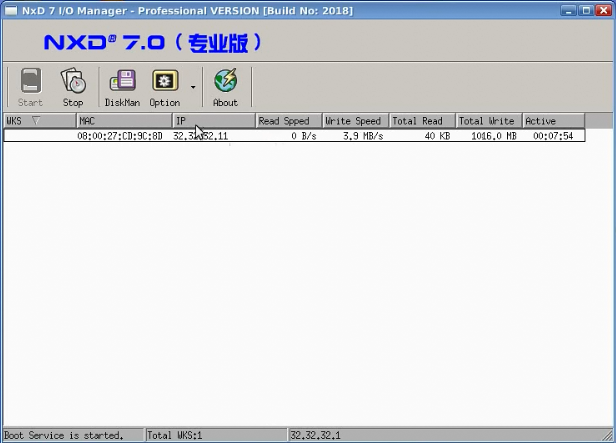Click the 1016.0 MB total write value
This screenshot has width=616, height=443.
click(x=494, y=136)
